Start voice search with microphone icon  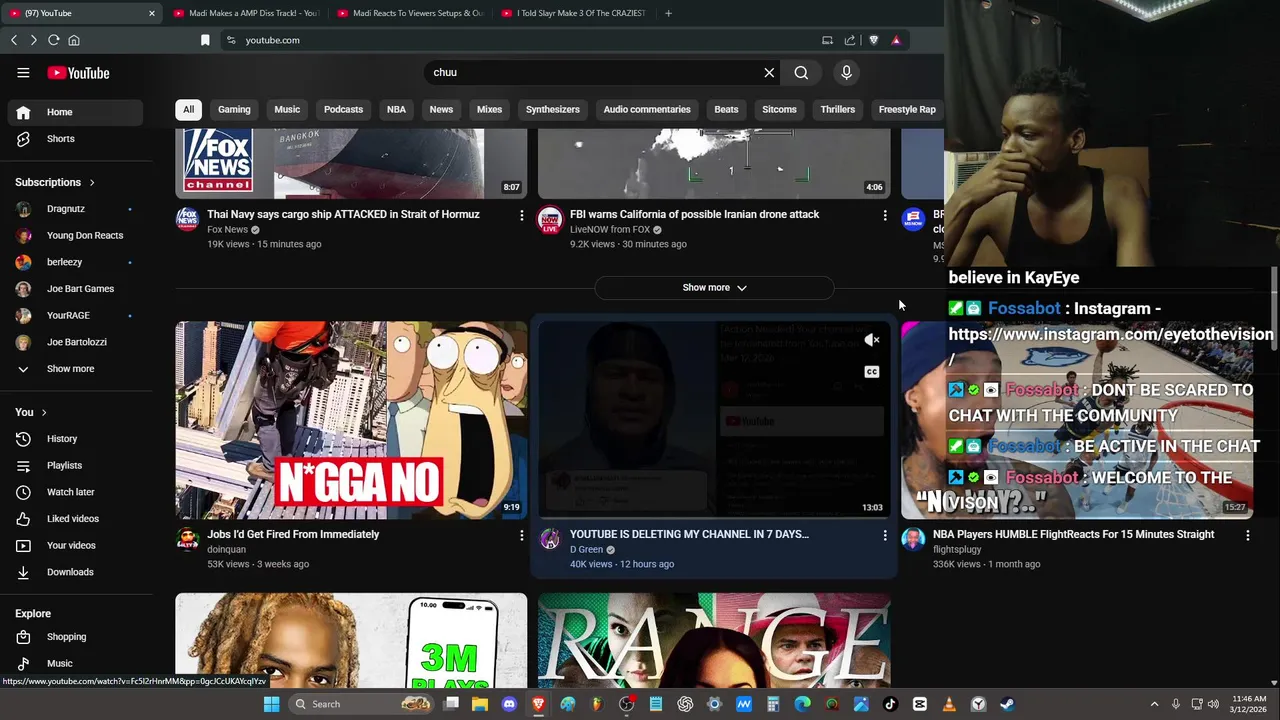846,73
